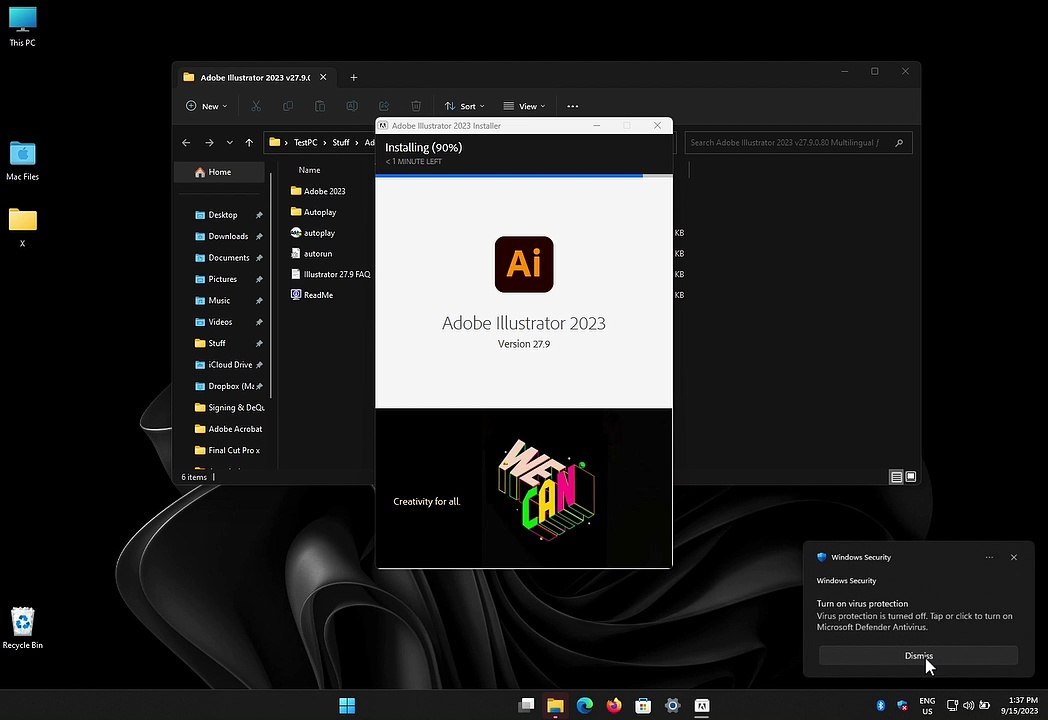Open the New dropdown in File Explorer

[x=207, y=106]
